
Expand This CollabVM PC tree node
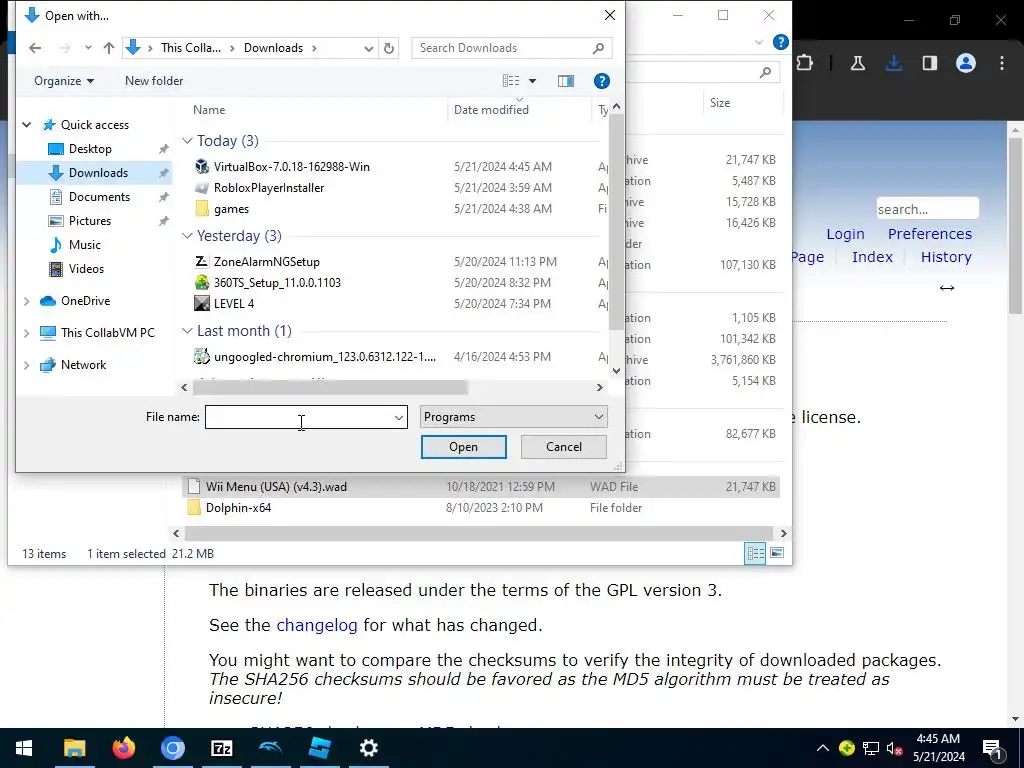27,333
